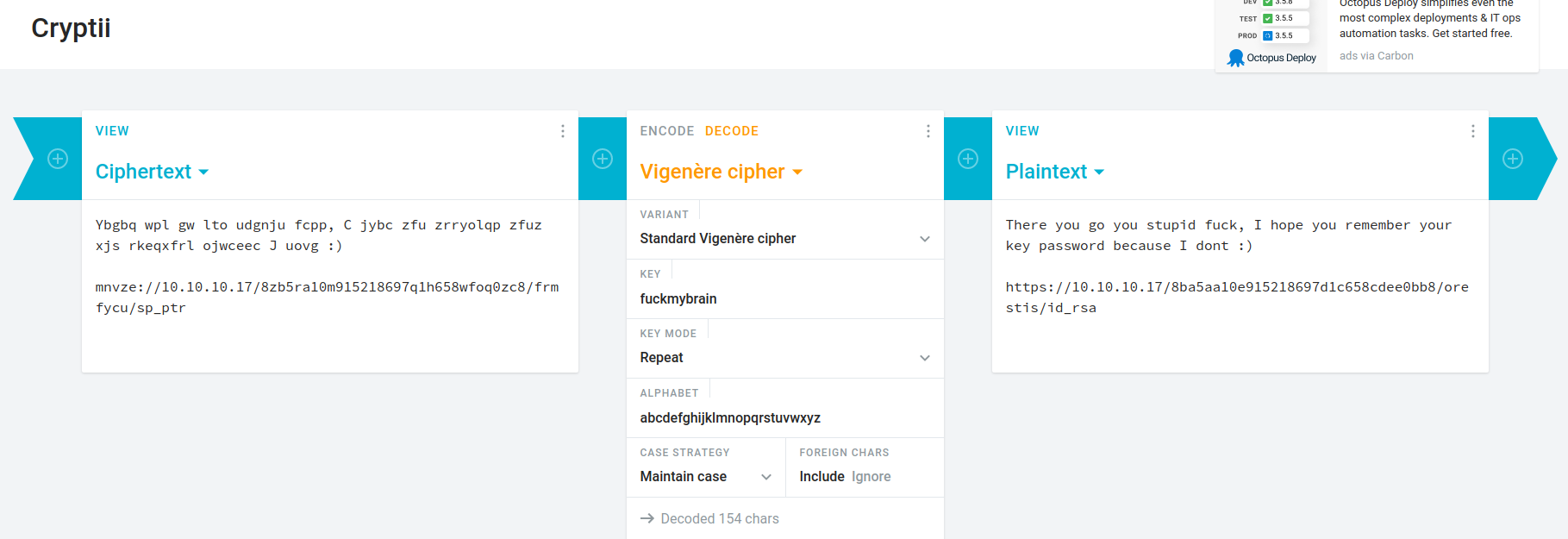Viewport: 1568px width, 539px height.
Task: Switch the cipher brick to Decode
Action: coord(732,131)
